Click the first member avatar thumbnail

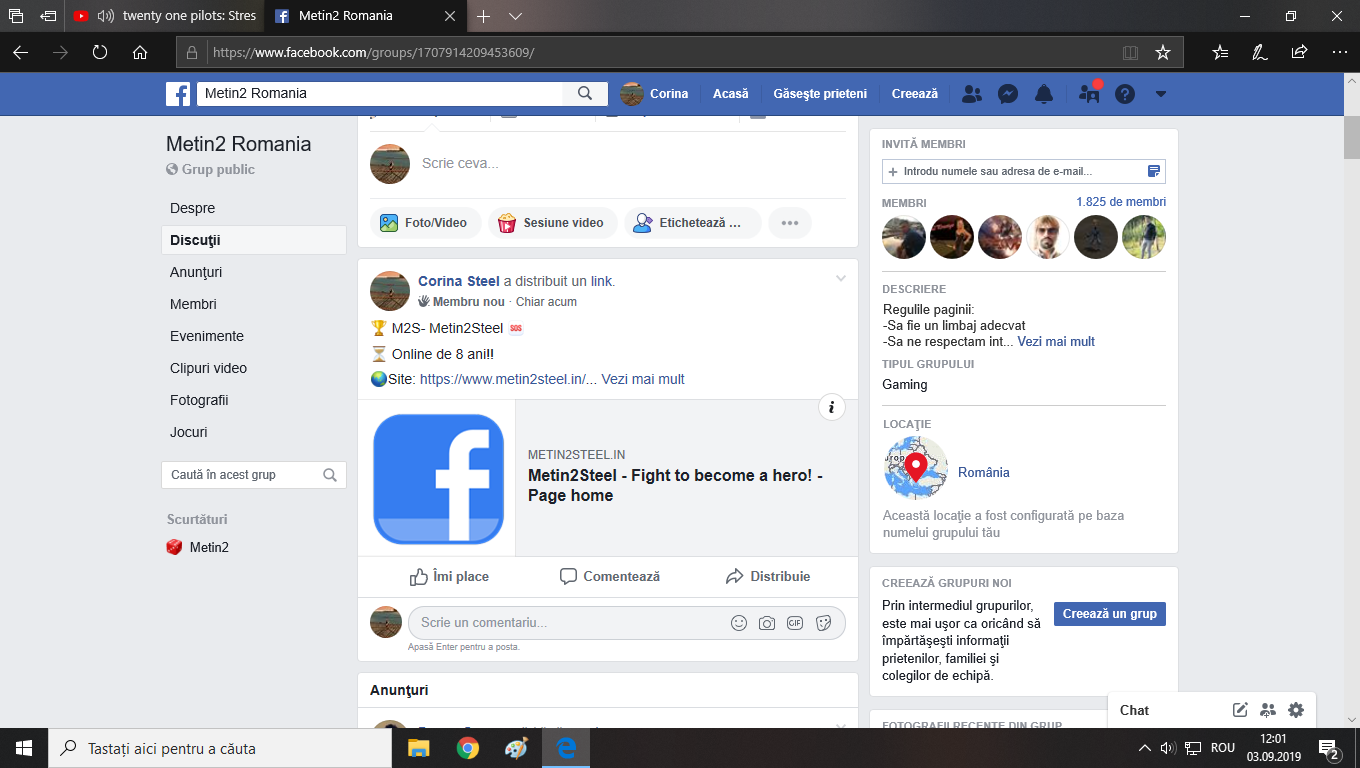click(904, 237)
